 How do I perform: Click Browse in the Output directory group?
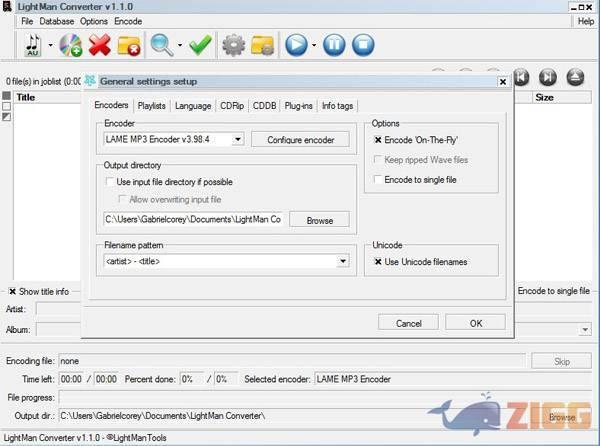(x=320, y=220)
